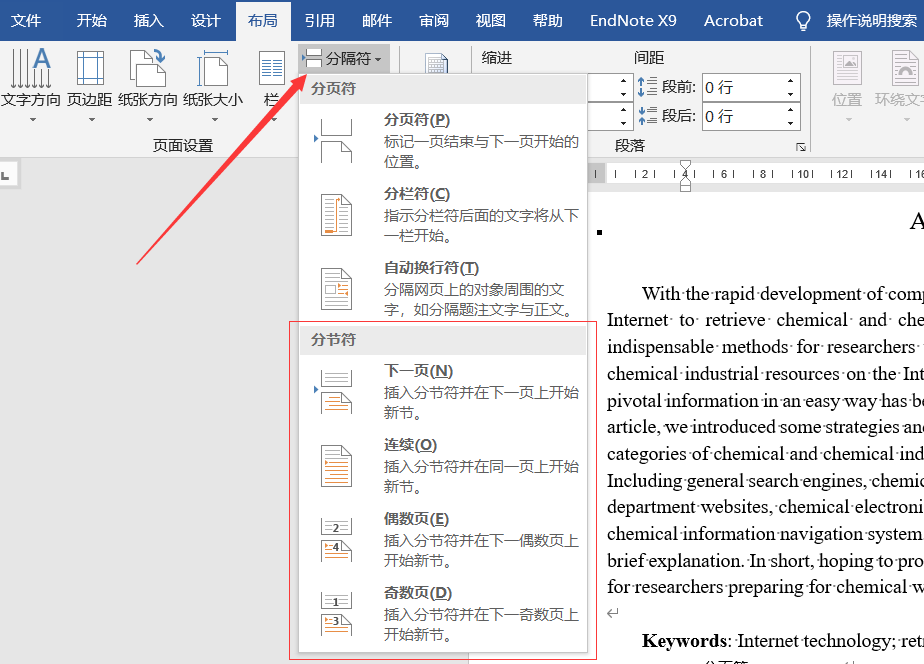Viewport: 924px width, 664px height.
Task: Expand the 位置 dropdown arrow
Action: click(849, 120)
